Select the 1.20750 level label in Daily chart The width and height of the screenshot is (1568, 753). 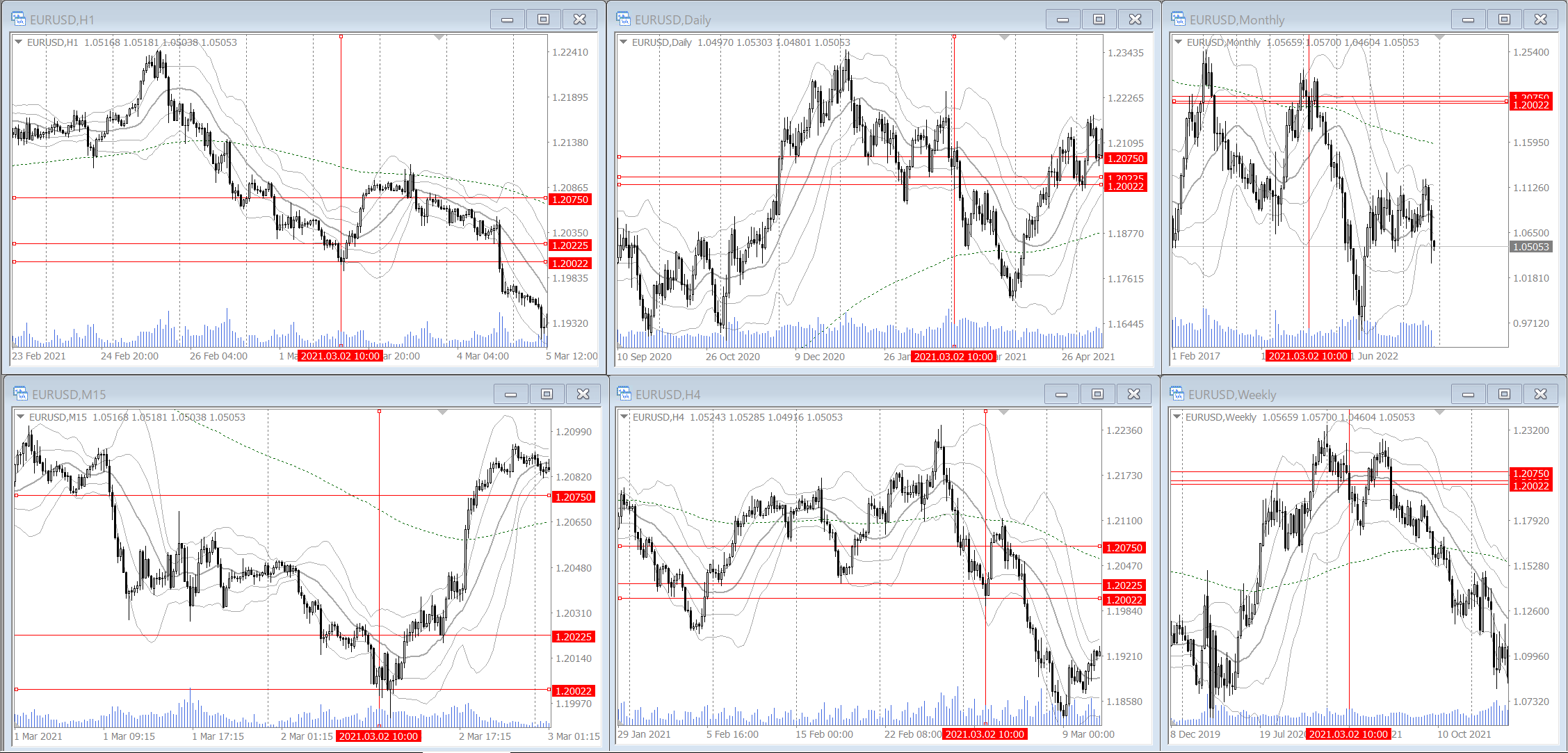tap(1126, 159)
